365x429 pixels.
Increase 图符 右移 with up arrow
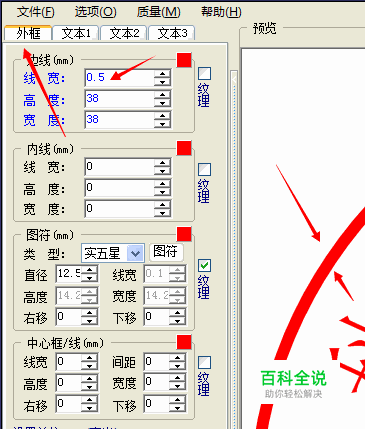click(x=89, y=312)
